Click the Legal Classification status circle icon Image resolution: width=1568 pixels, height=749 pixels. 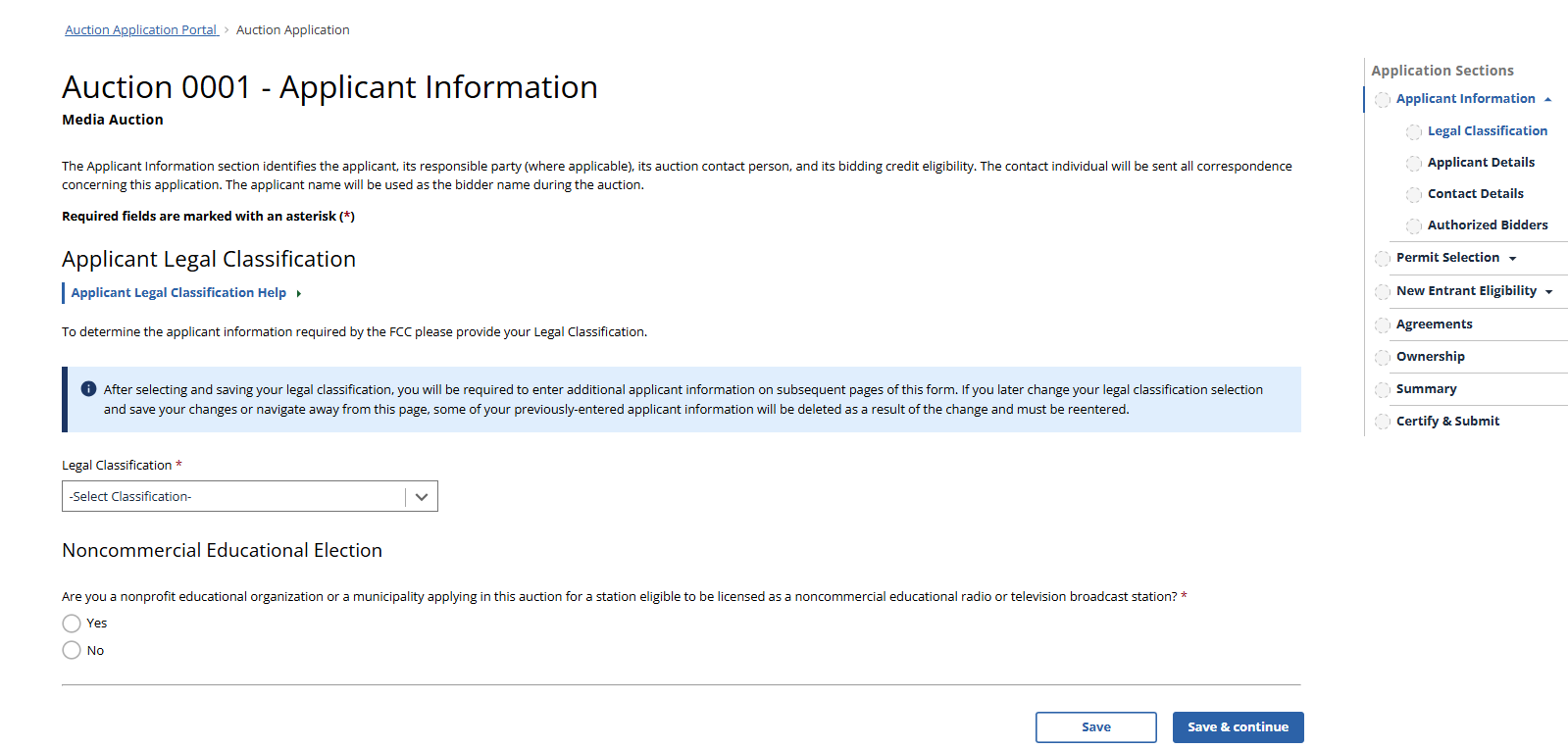tap(1414, 132)
